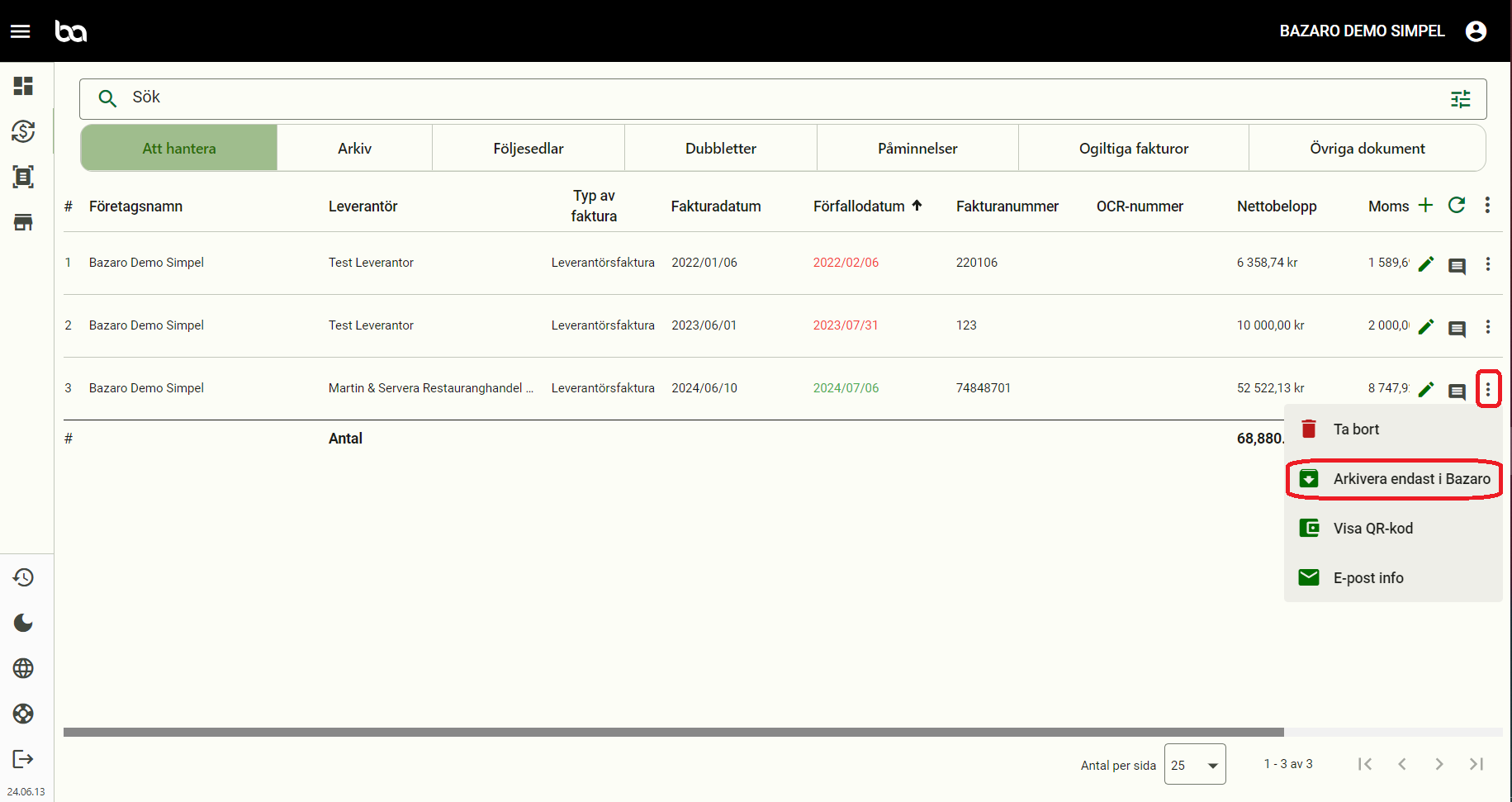1512x802 pixels.
Task: Open the support lifebuoy icon
Action: [x=23, y=714]
